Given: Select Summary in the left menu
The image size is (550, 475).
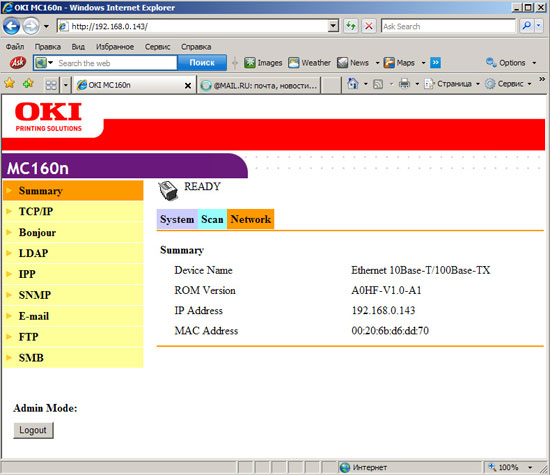Looking at the screenshot, I should tap(73, 190).
